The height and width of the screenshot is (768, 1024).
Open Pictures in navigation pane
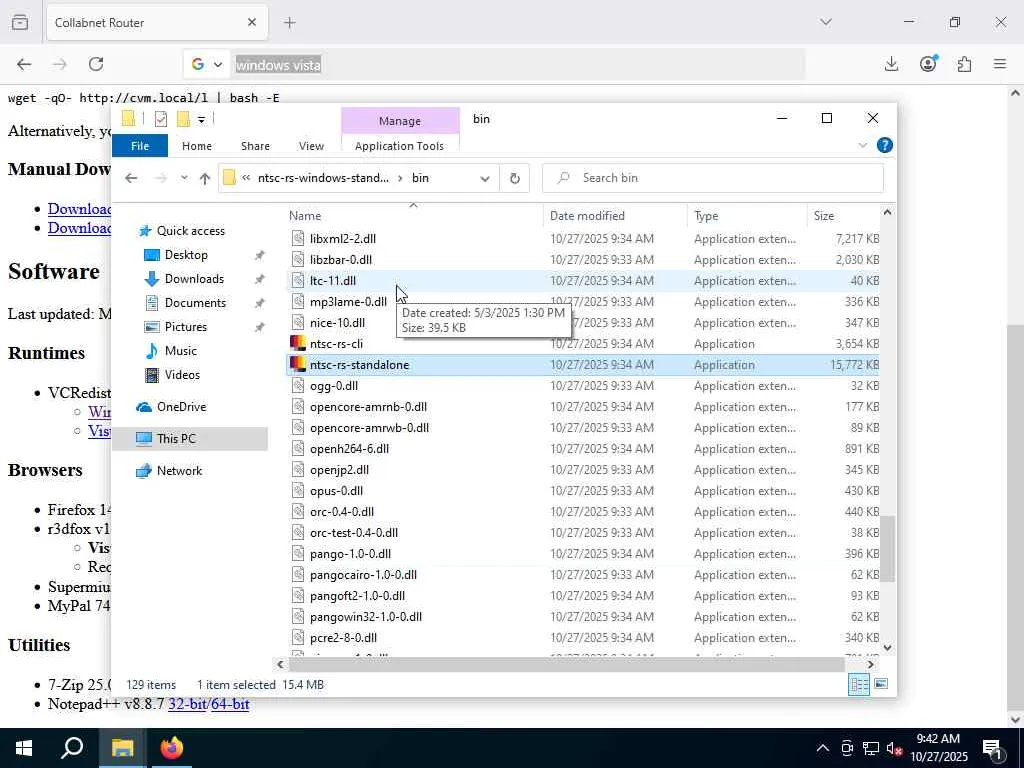point(185,327)
